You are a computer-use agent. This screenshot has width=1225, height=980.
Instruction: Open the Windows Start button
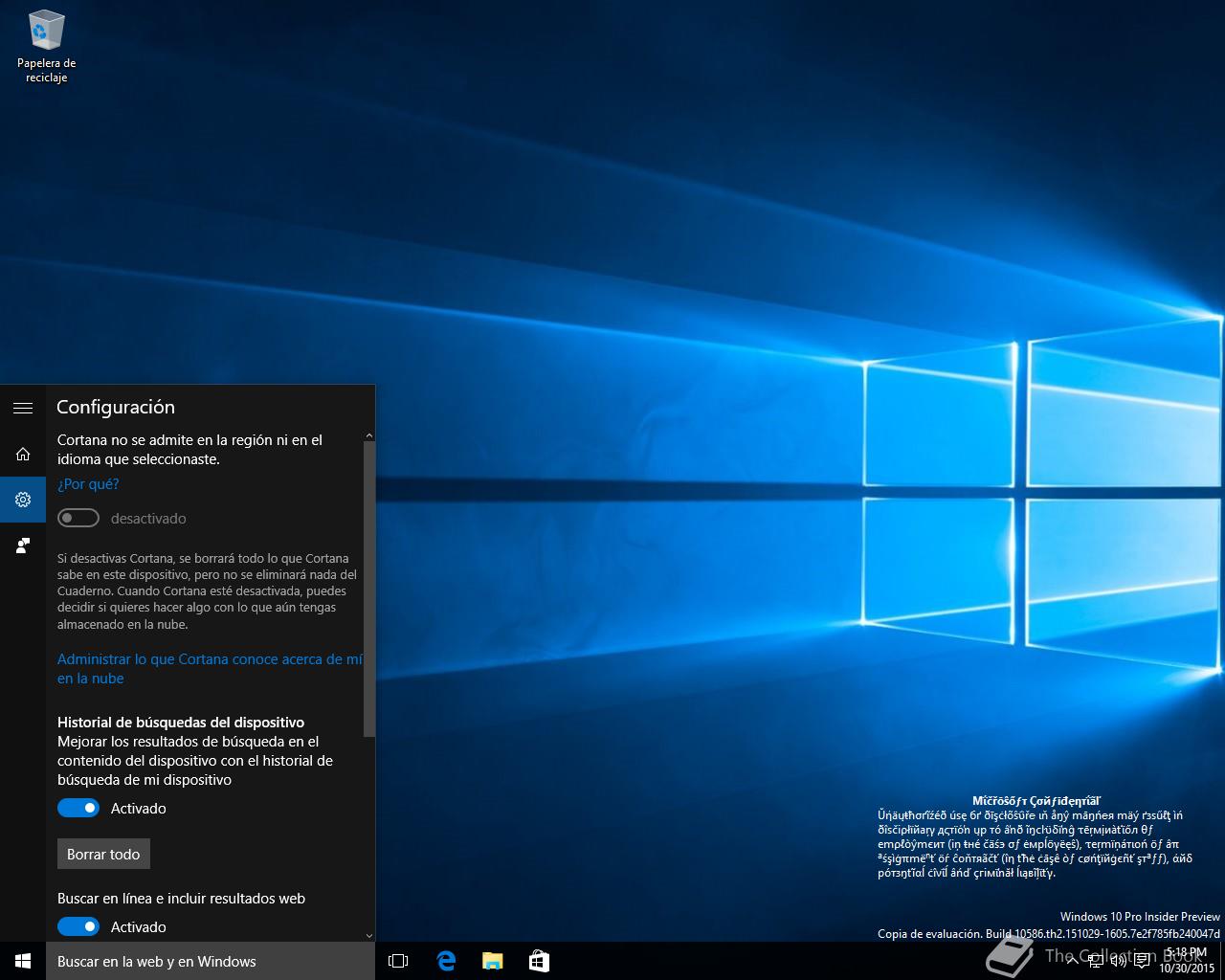tap(23, 961)
